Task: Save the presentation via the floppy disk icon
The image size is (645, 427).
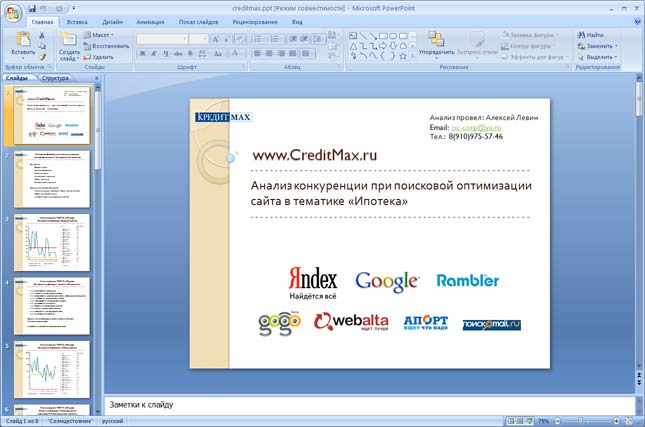Action: [32, 8]
